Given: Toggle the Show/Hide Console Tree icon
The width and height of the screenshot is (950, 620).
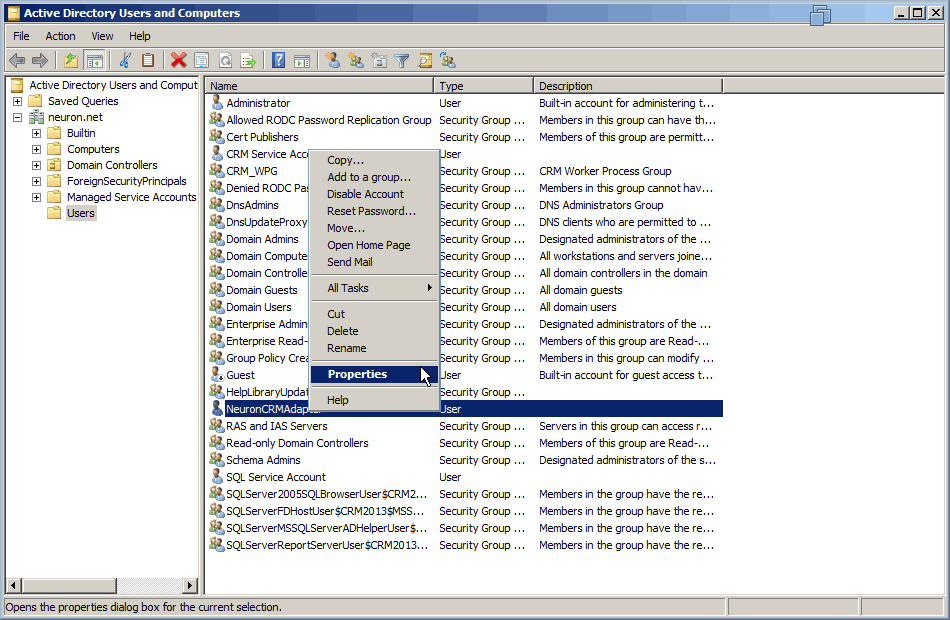Looking at the screenshot, I should pos(95,61).
